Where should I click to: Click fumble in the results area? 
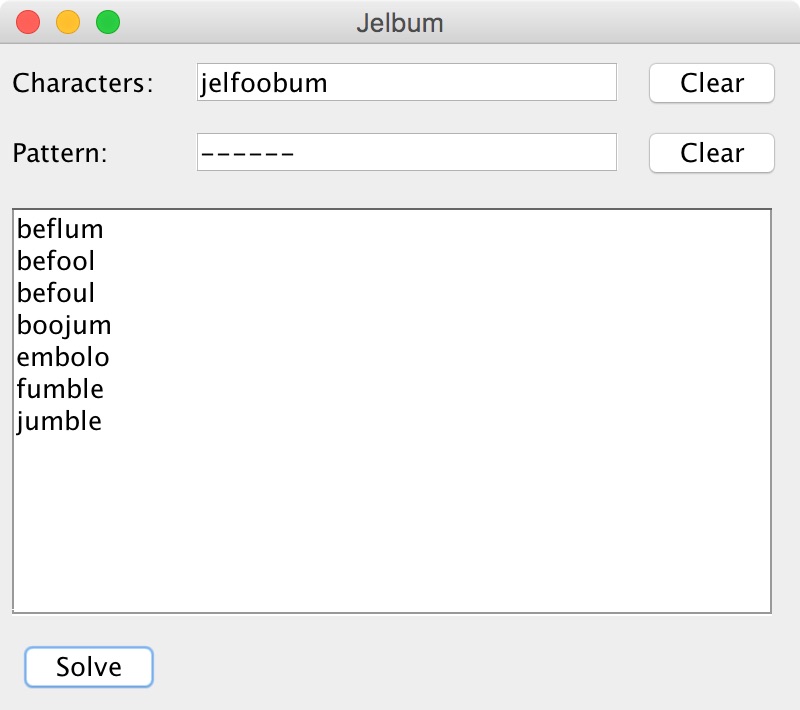(60, 389)
